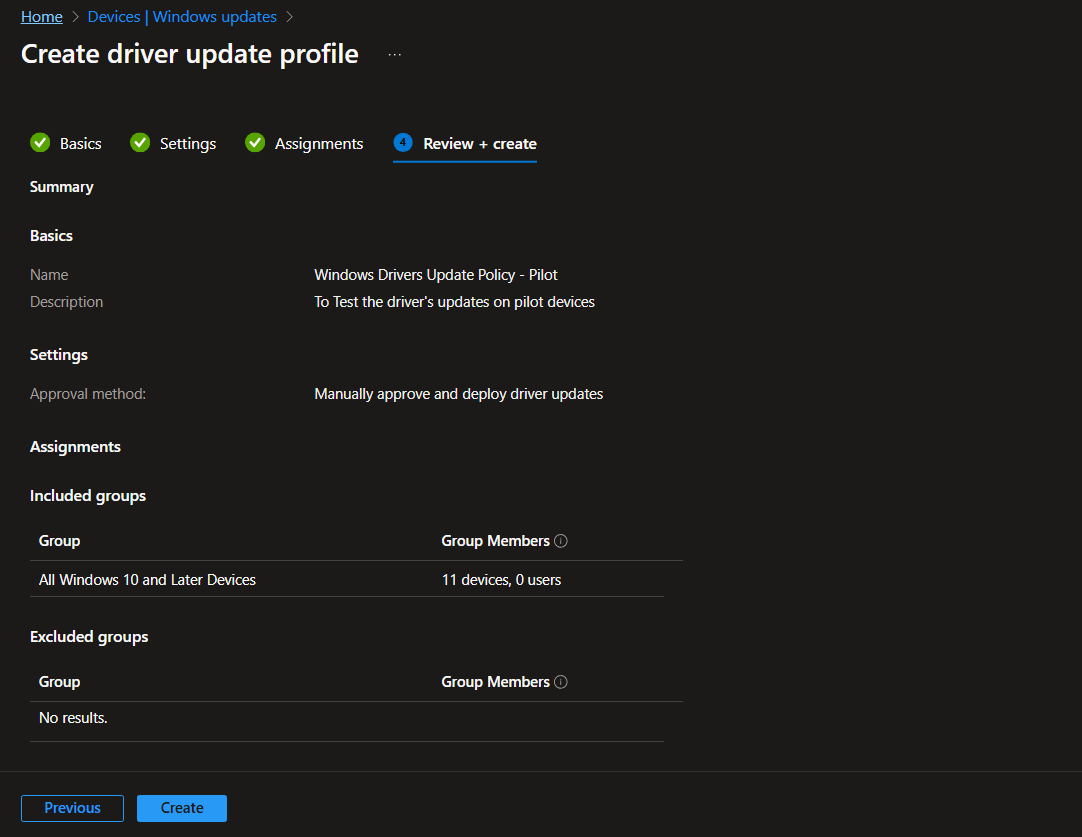
Task: Click the chevron after the Home breadcrumb
Action: (73, 16)
